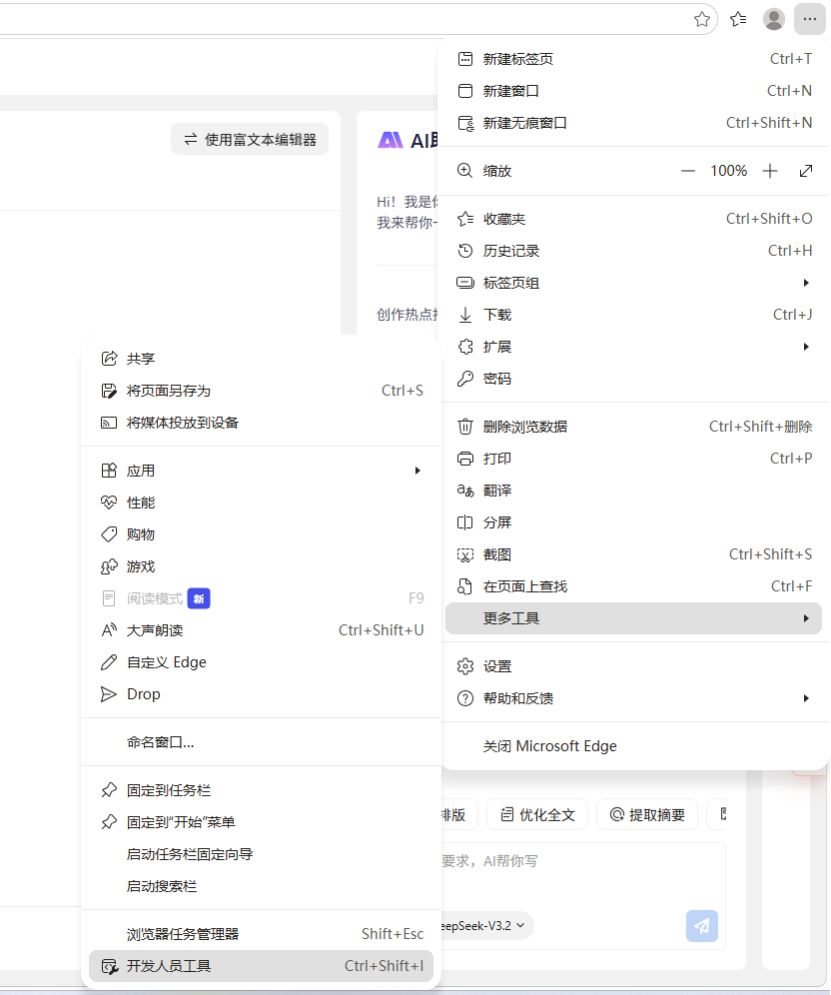Select 删除浏览数据 menu entry
This screenshot has height=995, width=831.
click(634, 426)
